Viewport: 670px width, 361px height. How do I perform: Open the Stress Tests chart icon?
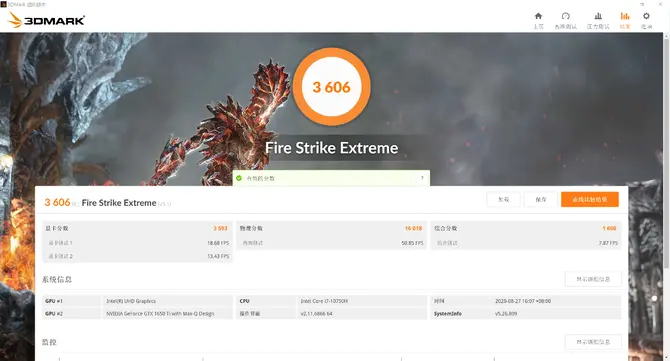pos(598,16)
